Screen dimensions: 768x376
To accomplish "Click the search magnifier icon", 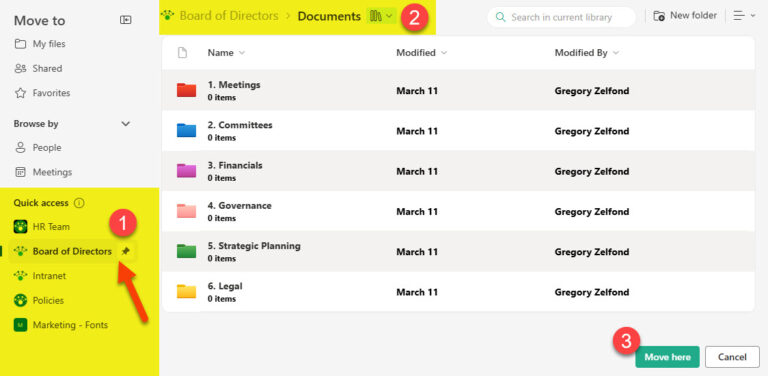I will click(x=500, y=17).
